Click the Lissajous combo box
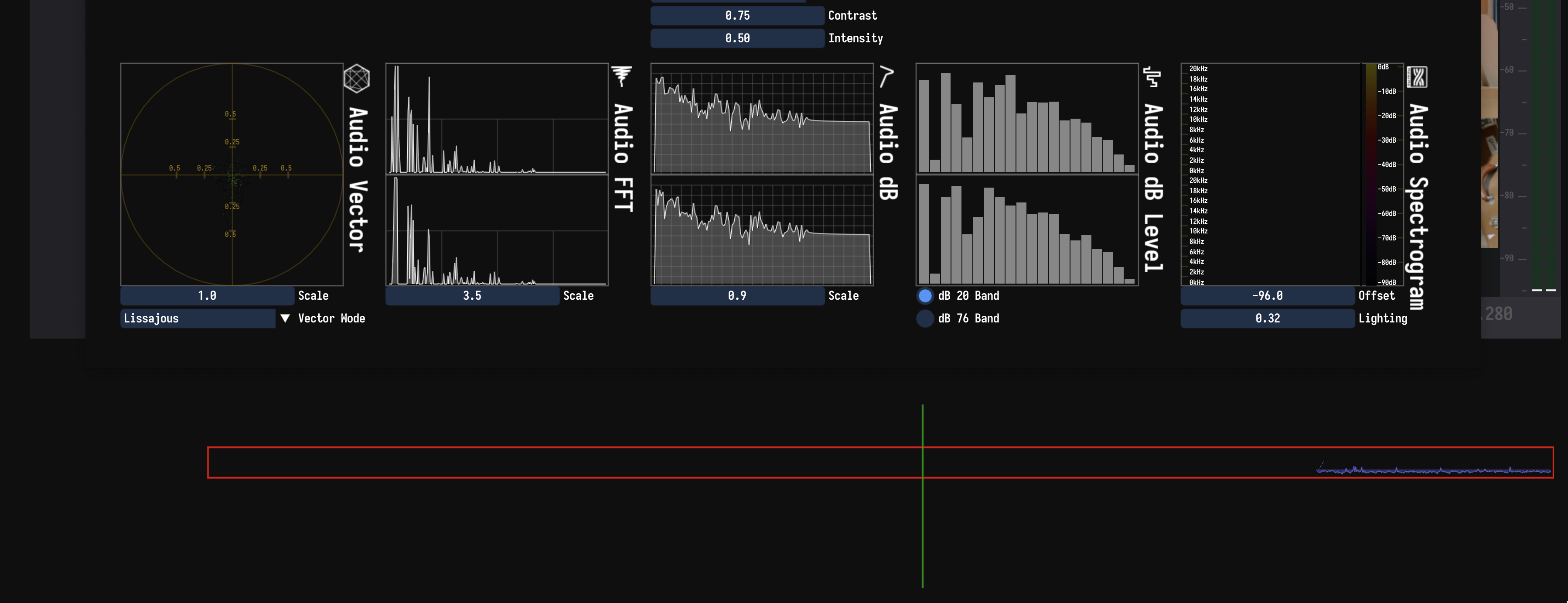The image size is (1568, 603). [197, 319]
